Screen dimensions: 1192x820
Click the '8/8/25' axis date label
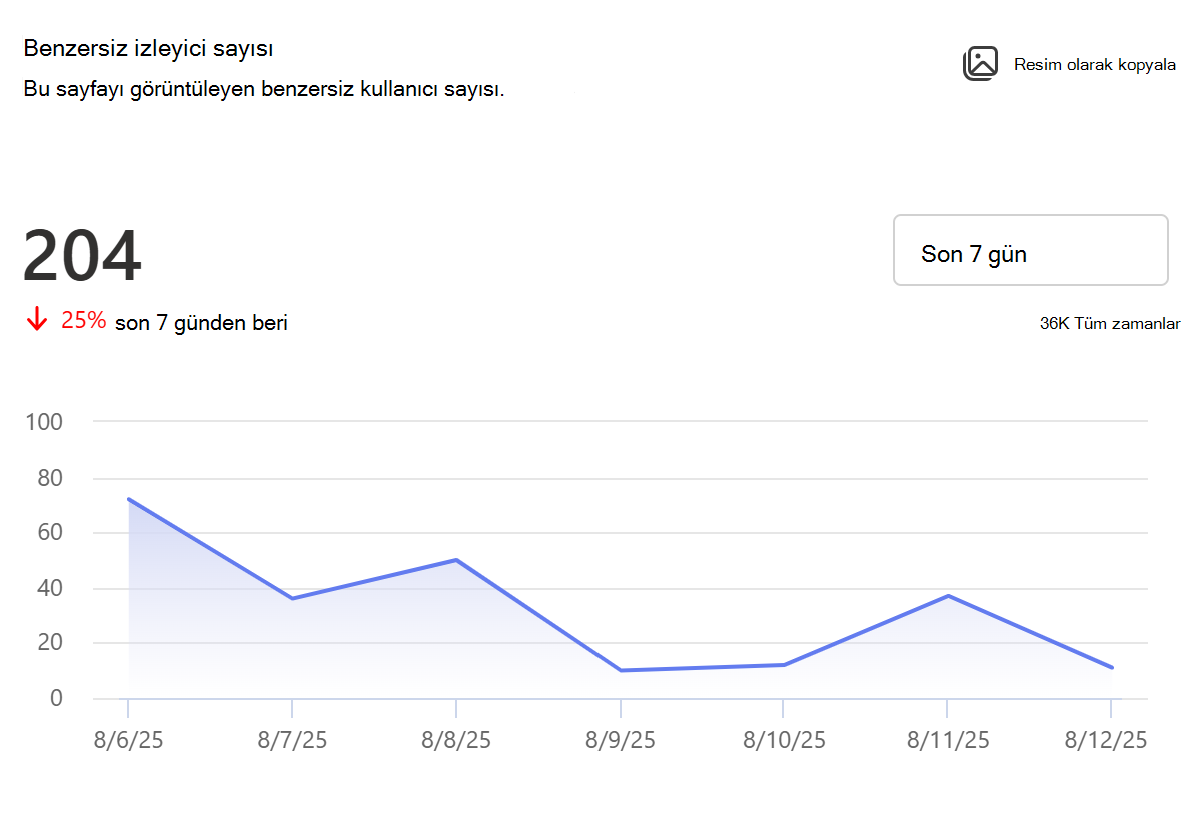[456, 739]
